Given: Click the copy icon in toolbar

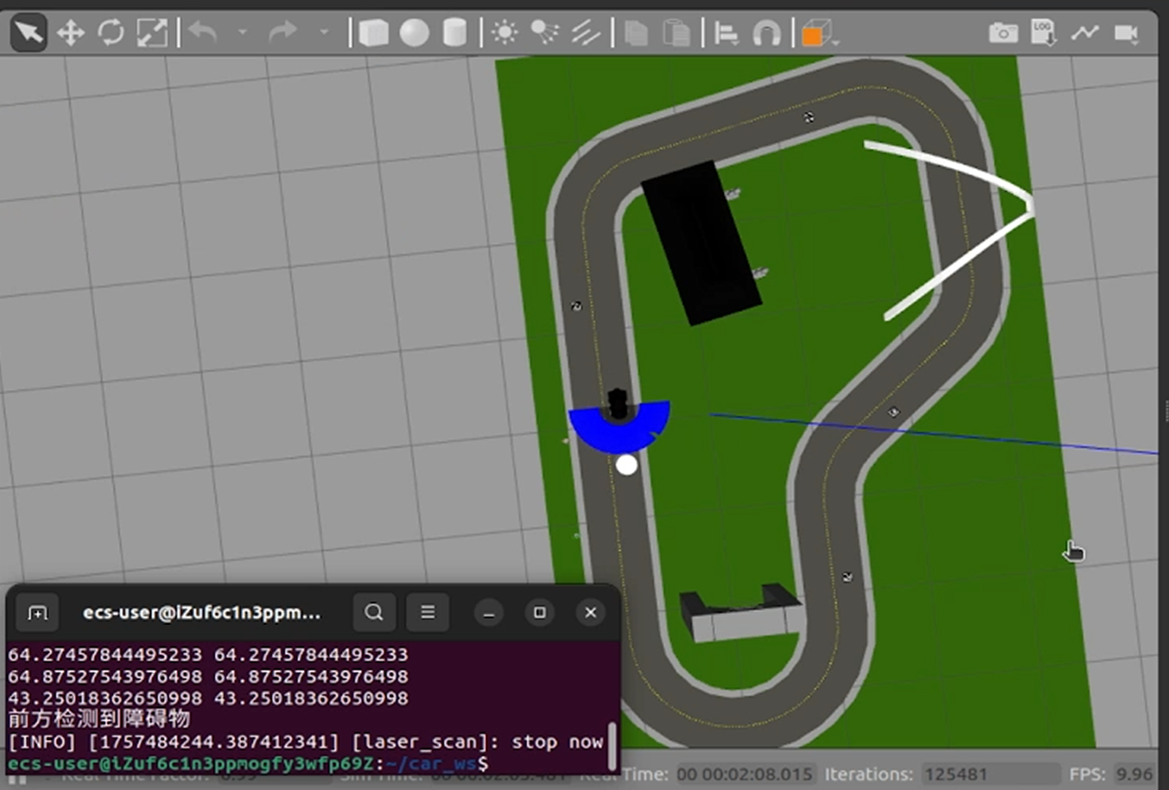Looking at the screenshot, I should pyautogui.click(x=636, y=33).
